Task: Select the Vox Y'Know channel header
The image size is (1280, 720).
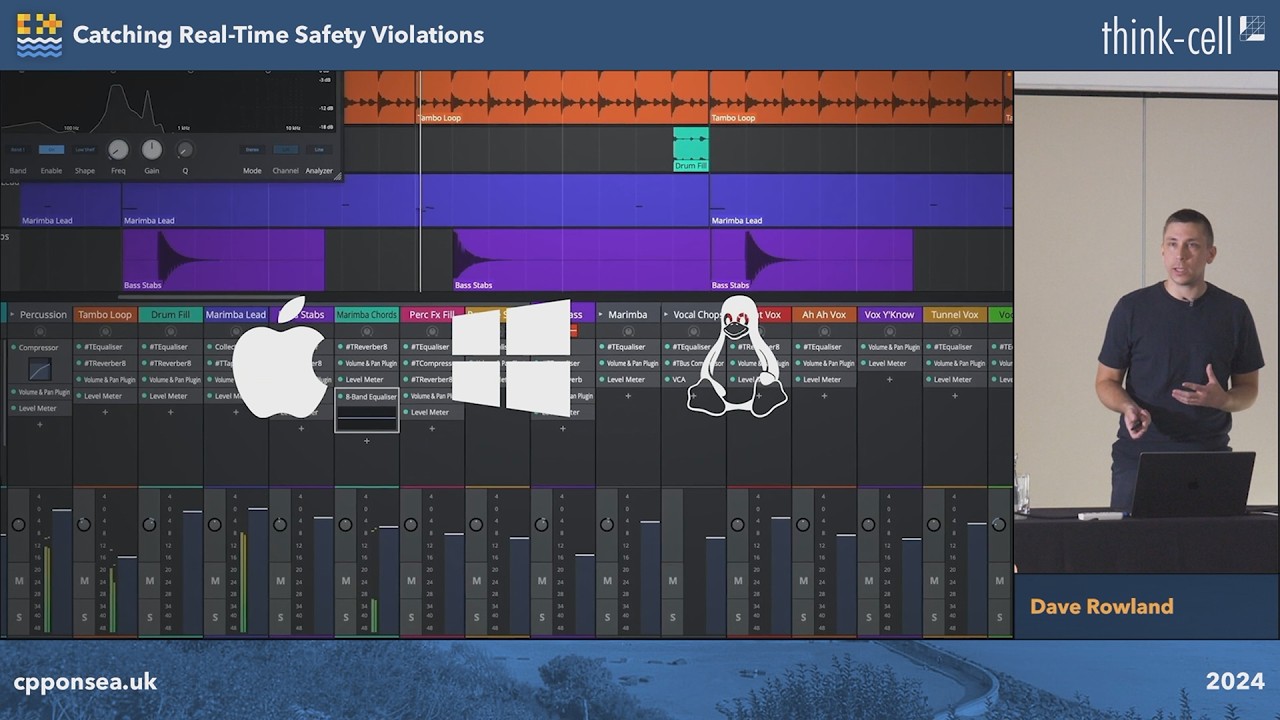Action: (x=889, y=314)
